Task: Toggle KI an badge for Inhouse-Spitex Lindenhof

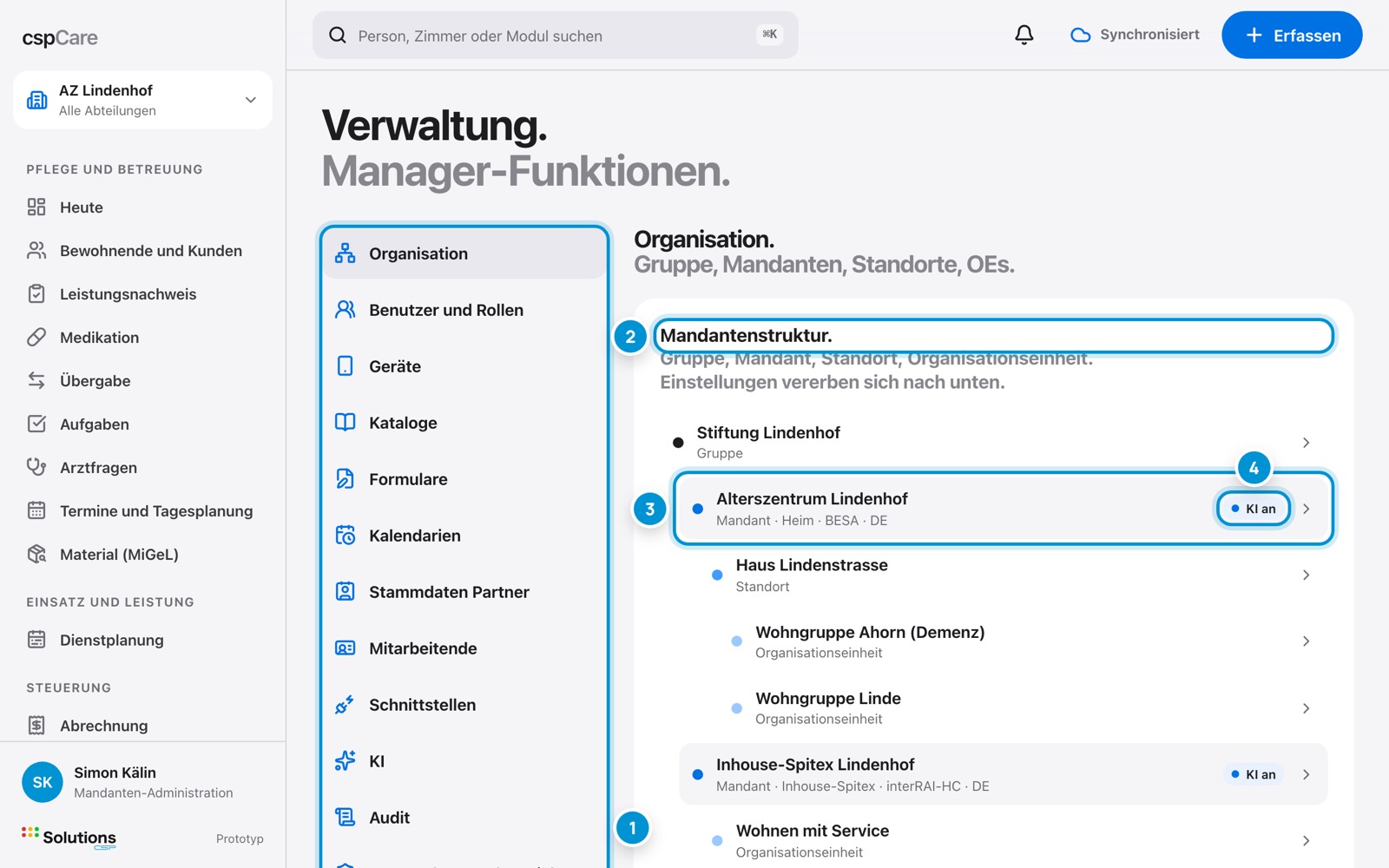Action: point(1254,774)
